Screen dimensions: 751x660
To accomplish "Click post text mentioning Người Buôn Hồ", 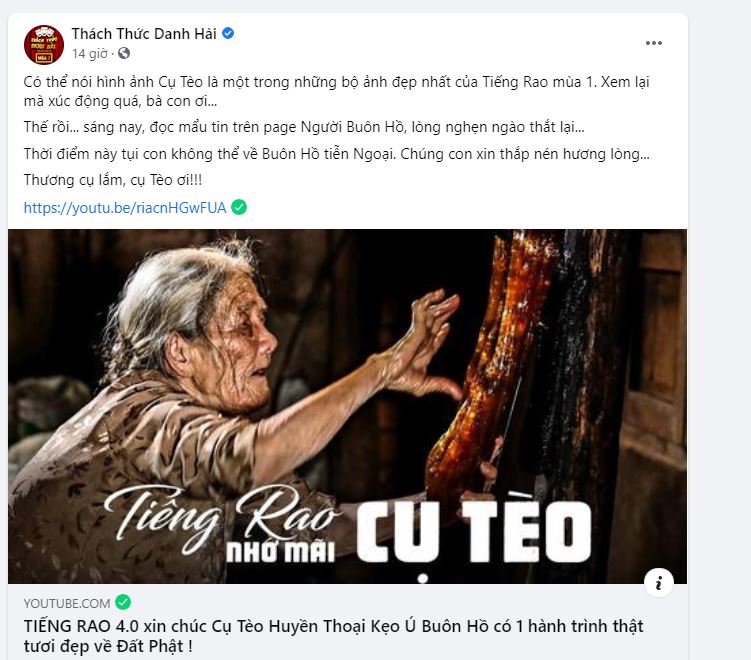I will pyautogui.click(x=304, y=127).
